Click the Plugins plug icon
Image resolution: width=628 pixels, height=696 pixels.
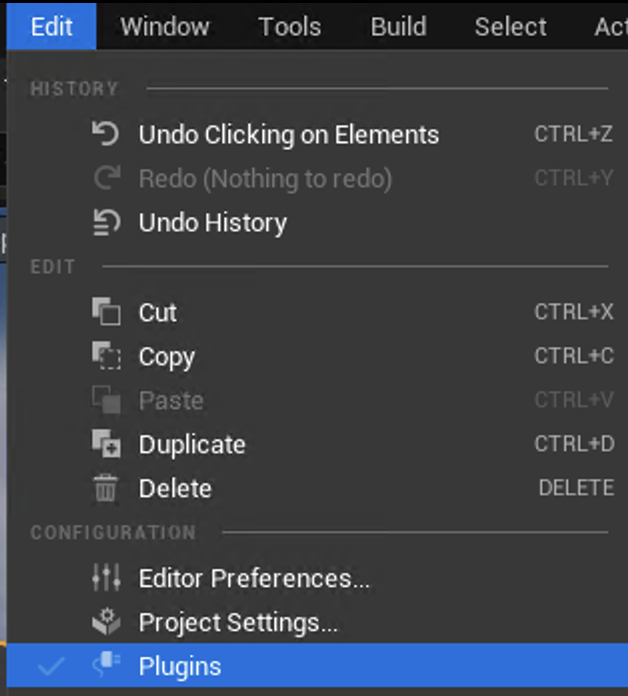105,665
